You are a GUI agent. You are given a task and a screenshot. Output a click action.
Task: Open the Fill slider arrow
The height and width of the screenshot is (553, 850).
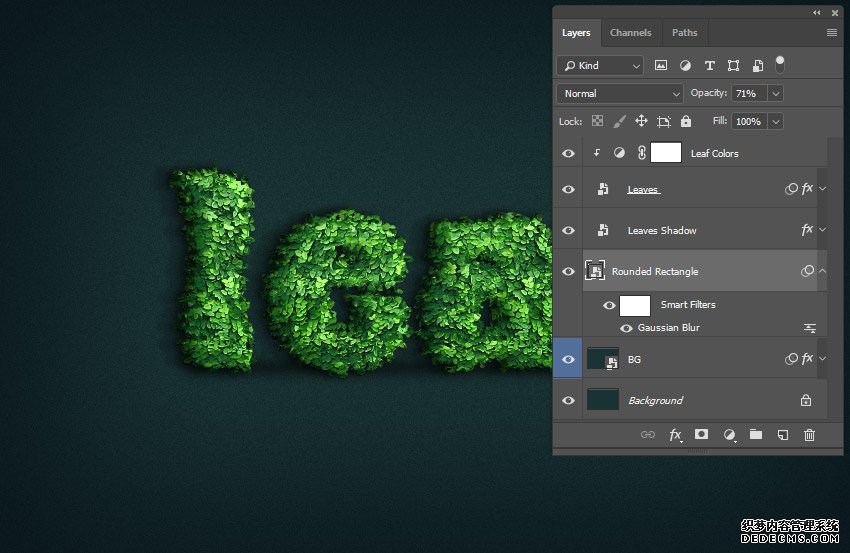[x=776, y=121]
